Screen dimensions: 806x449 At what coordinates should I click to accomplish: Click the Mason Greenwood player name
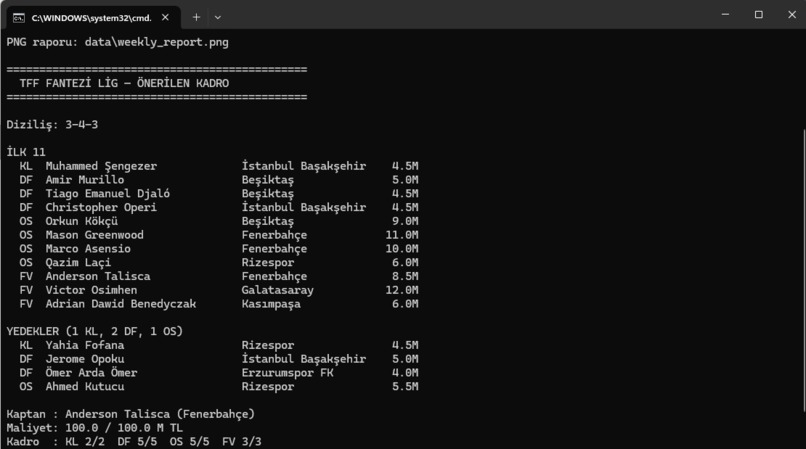tap(95, 235)
